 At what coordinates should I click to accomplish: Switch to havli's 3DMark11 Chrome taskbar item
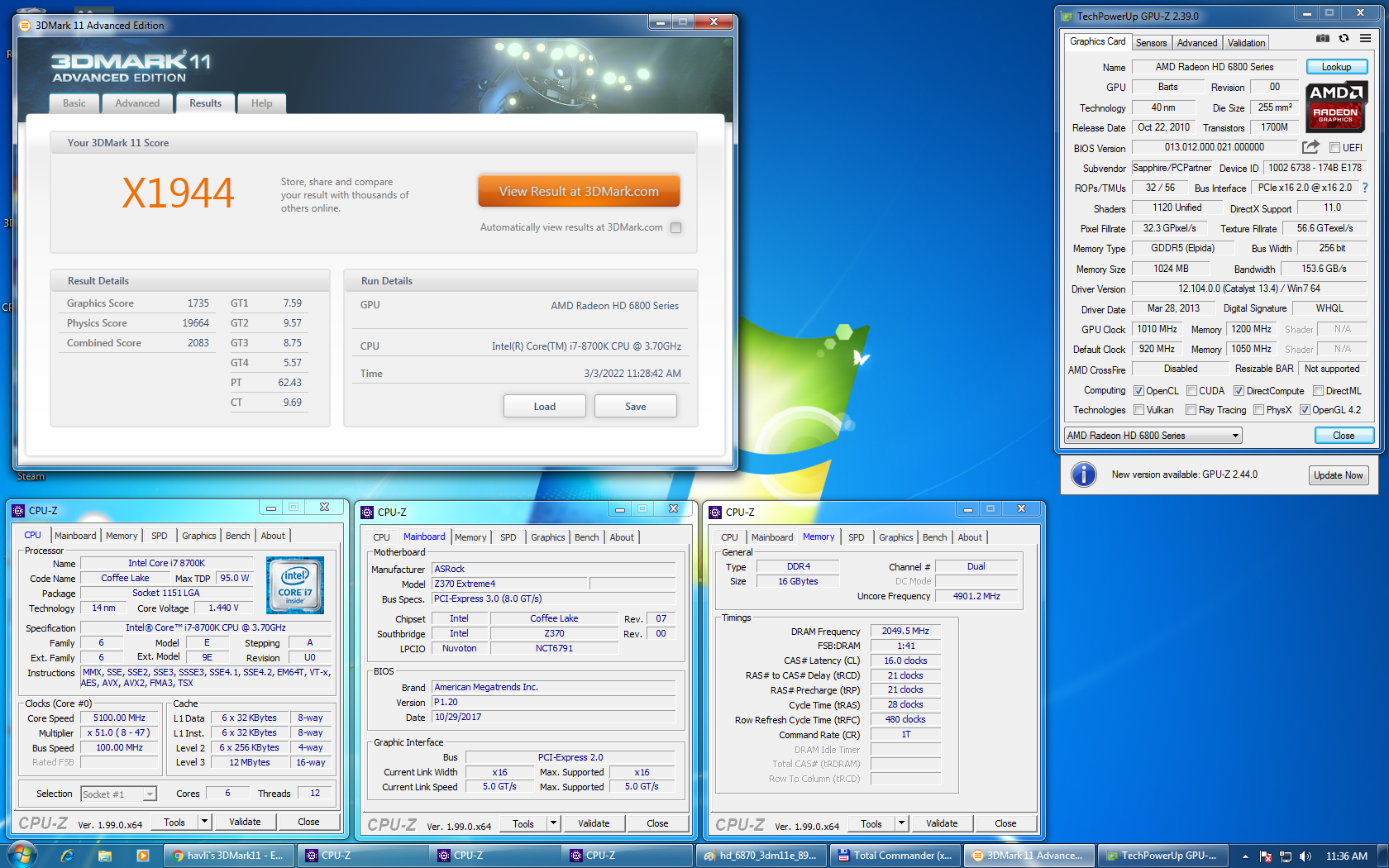pyautogui.click(x=229, y=856)
